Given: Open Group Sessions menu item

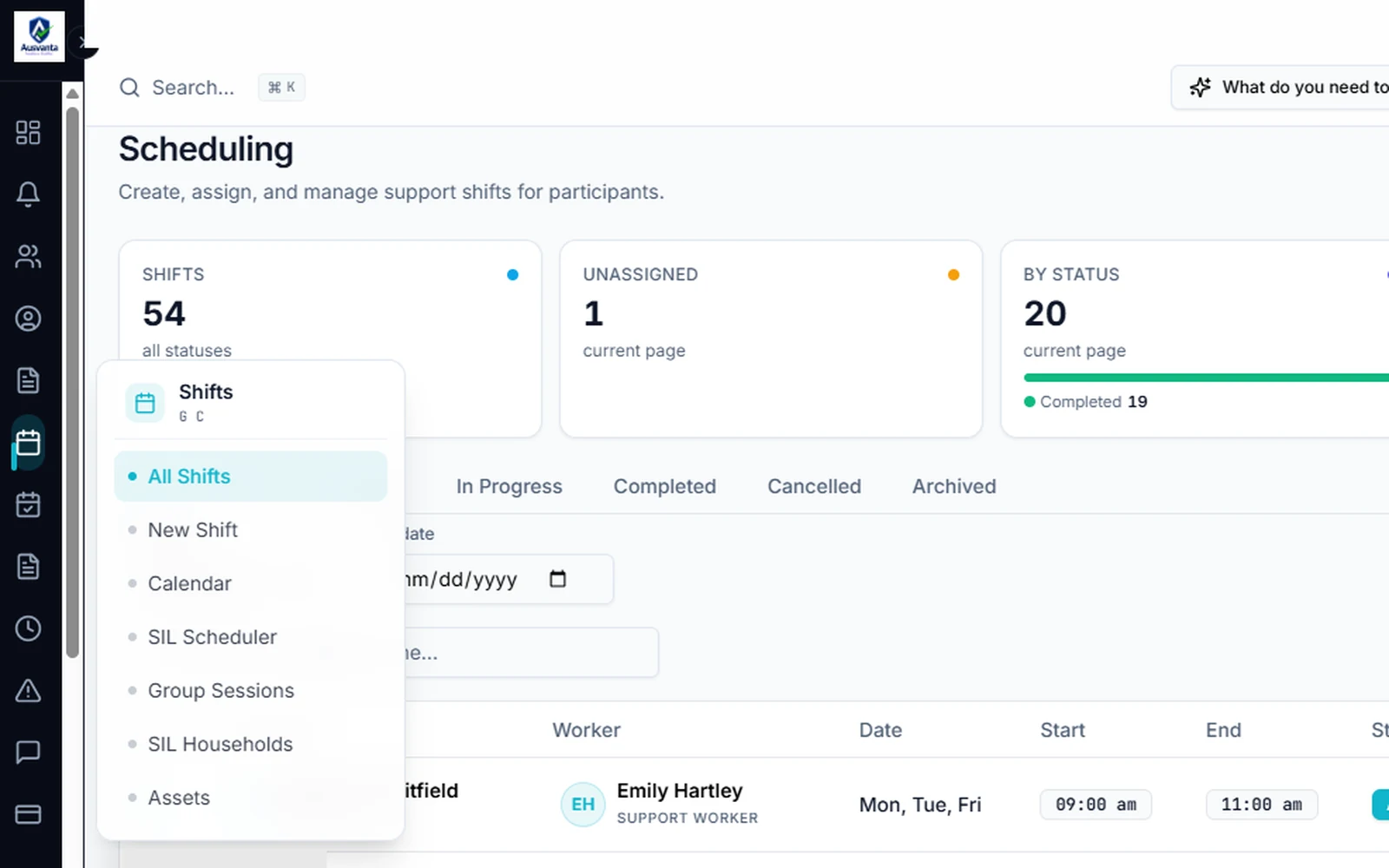Looking at the screenshot, I should click(x=250, y=691).
